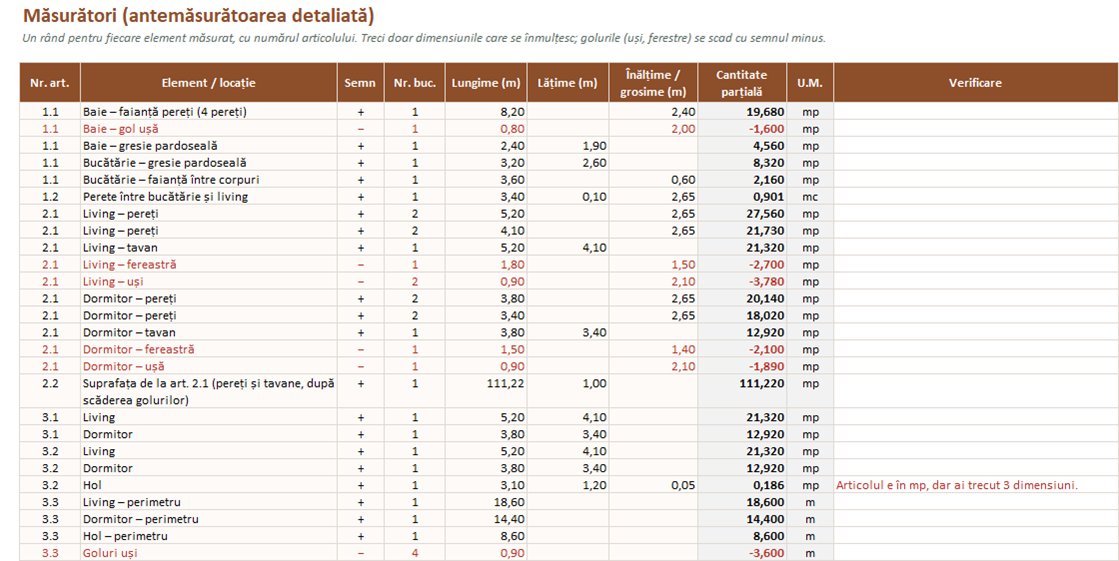1119x561 pixels.
Task: Select partial quantity '8,600'
Action: tap(742, 536)
